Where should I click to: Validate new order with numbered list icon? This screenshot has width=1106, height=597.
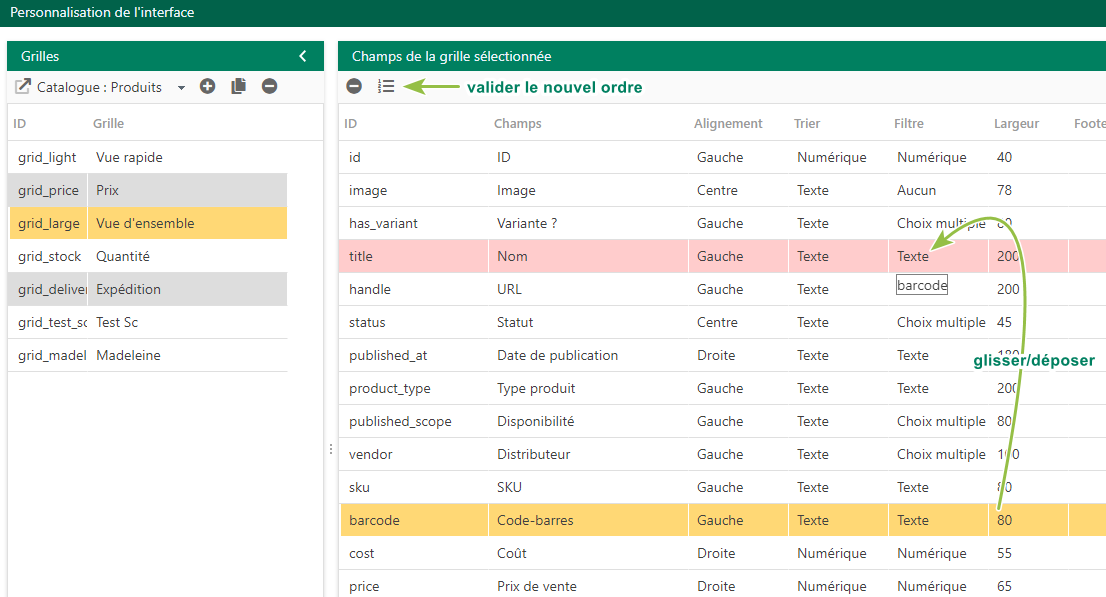click(x=386, y=86)
